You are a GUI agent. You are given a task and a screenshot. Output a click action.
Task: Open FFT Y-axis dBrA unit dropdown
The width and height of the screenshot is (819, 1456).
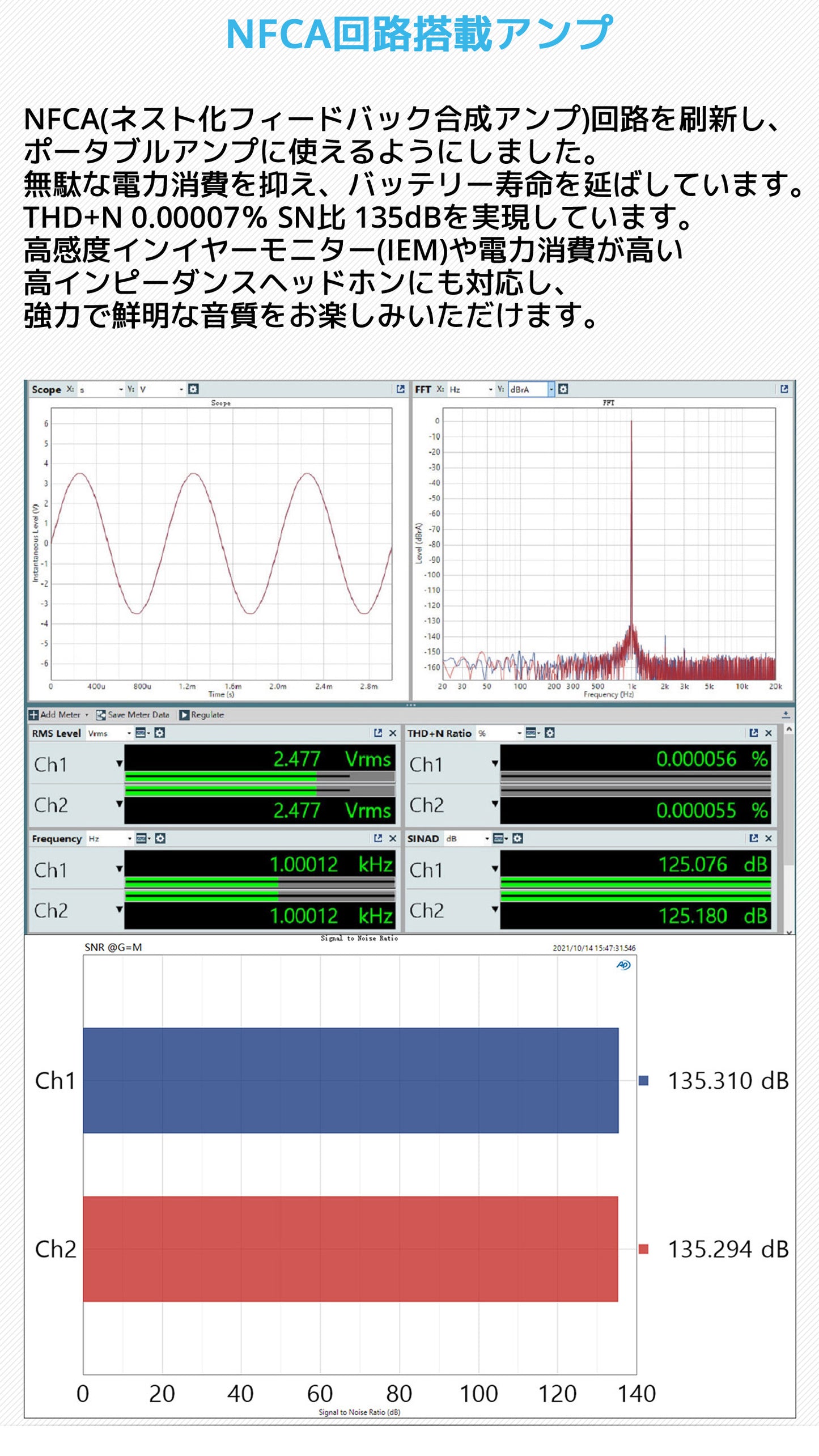coord(550,389)
